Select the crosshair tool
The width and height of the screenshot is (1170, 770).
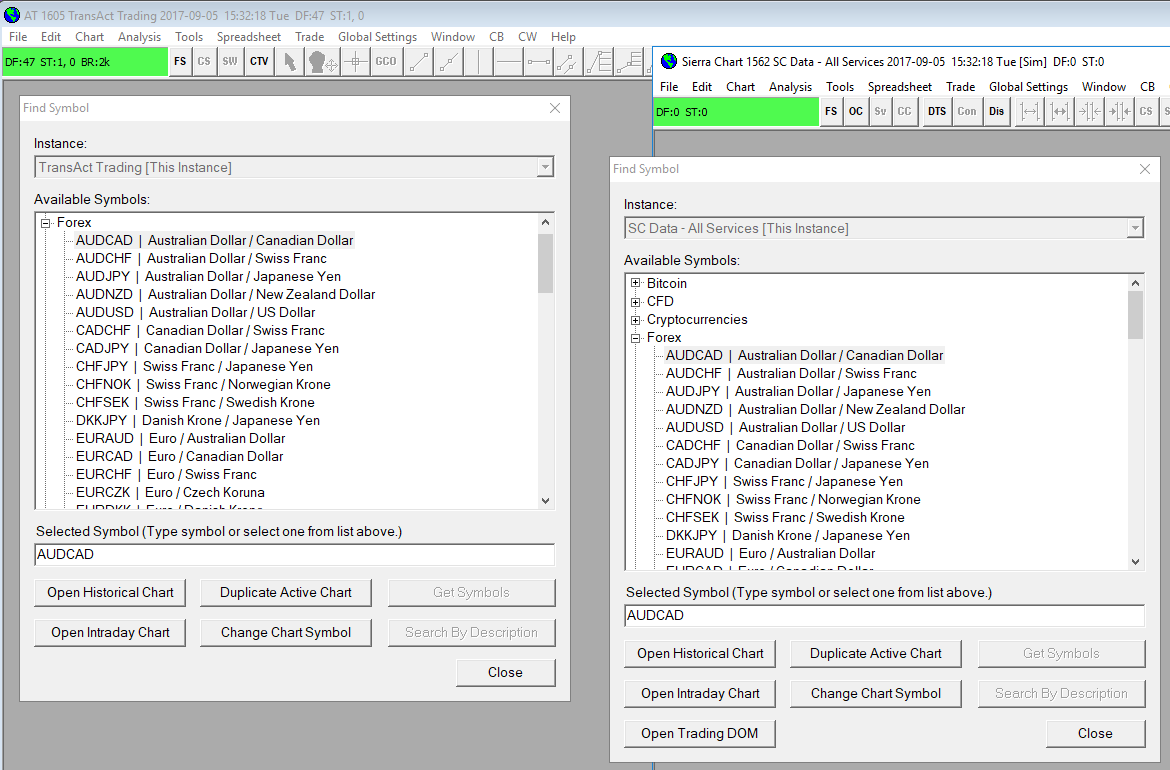point(356,62)
